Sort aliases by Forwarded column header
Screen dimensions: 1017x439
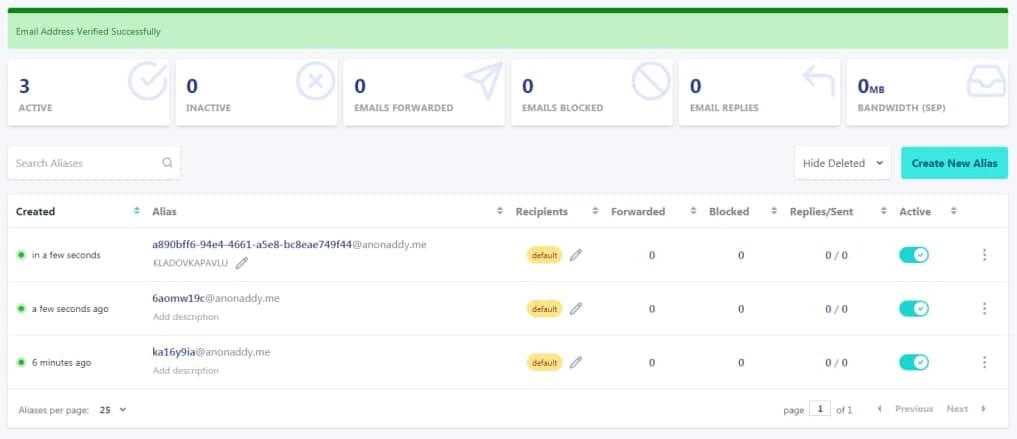click(x=638, y=211)
